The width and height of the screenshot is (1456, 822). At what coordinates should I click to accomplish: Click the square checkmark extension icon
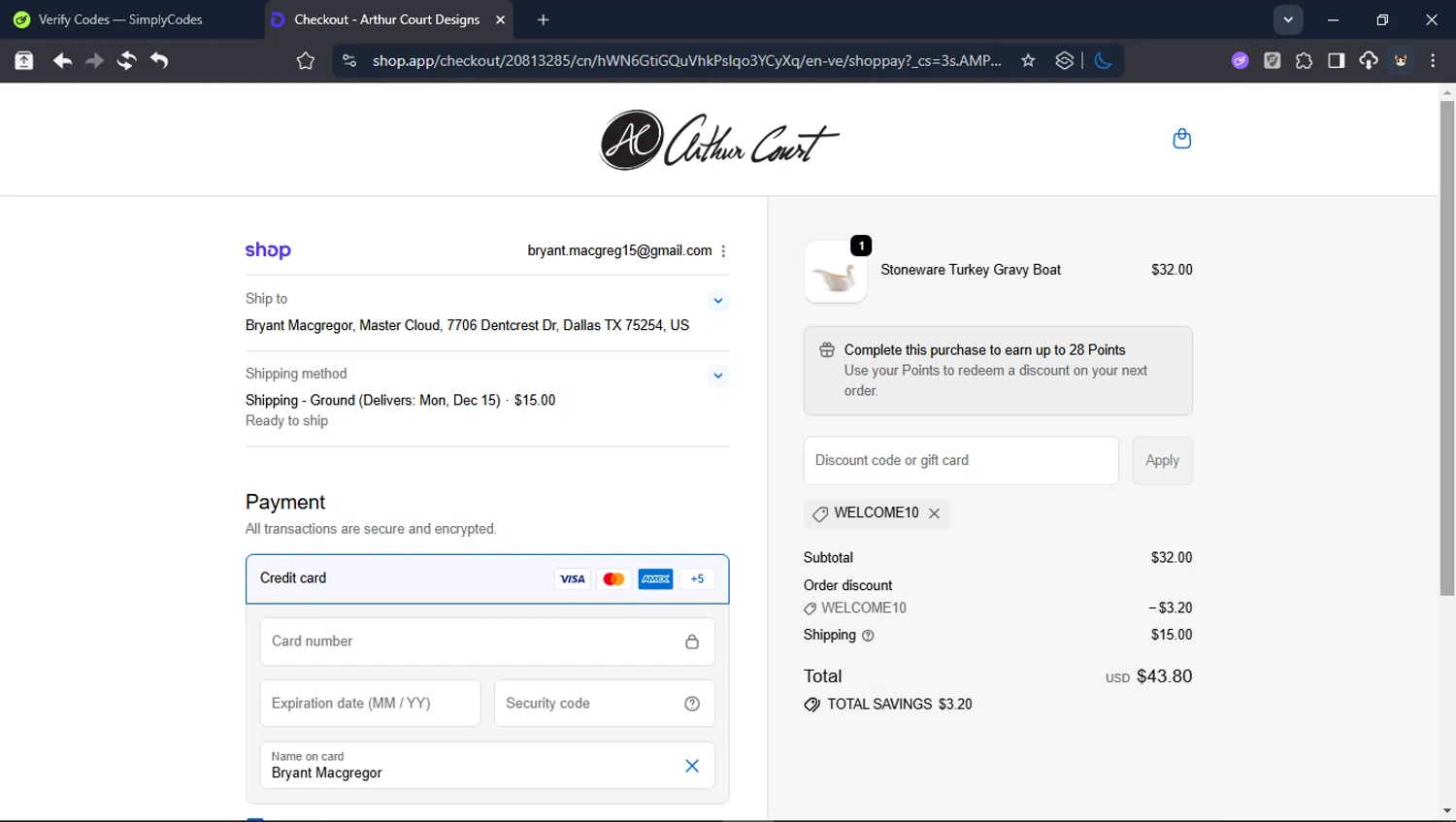(1272, 61)
